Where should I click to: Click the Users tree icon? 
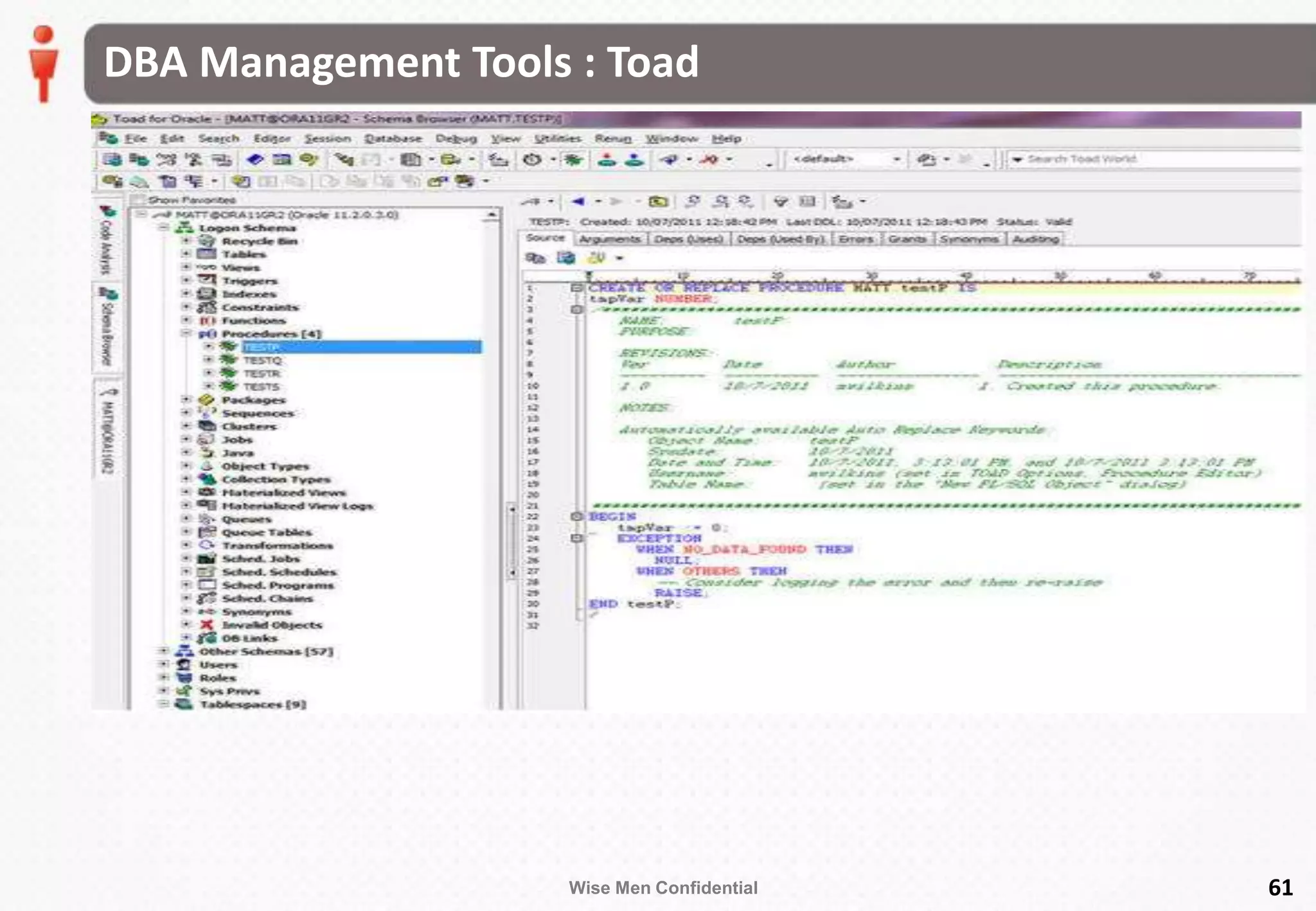coord(184,664)
